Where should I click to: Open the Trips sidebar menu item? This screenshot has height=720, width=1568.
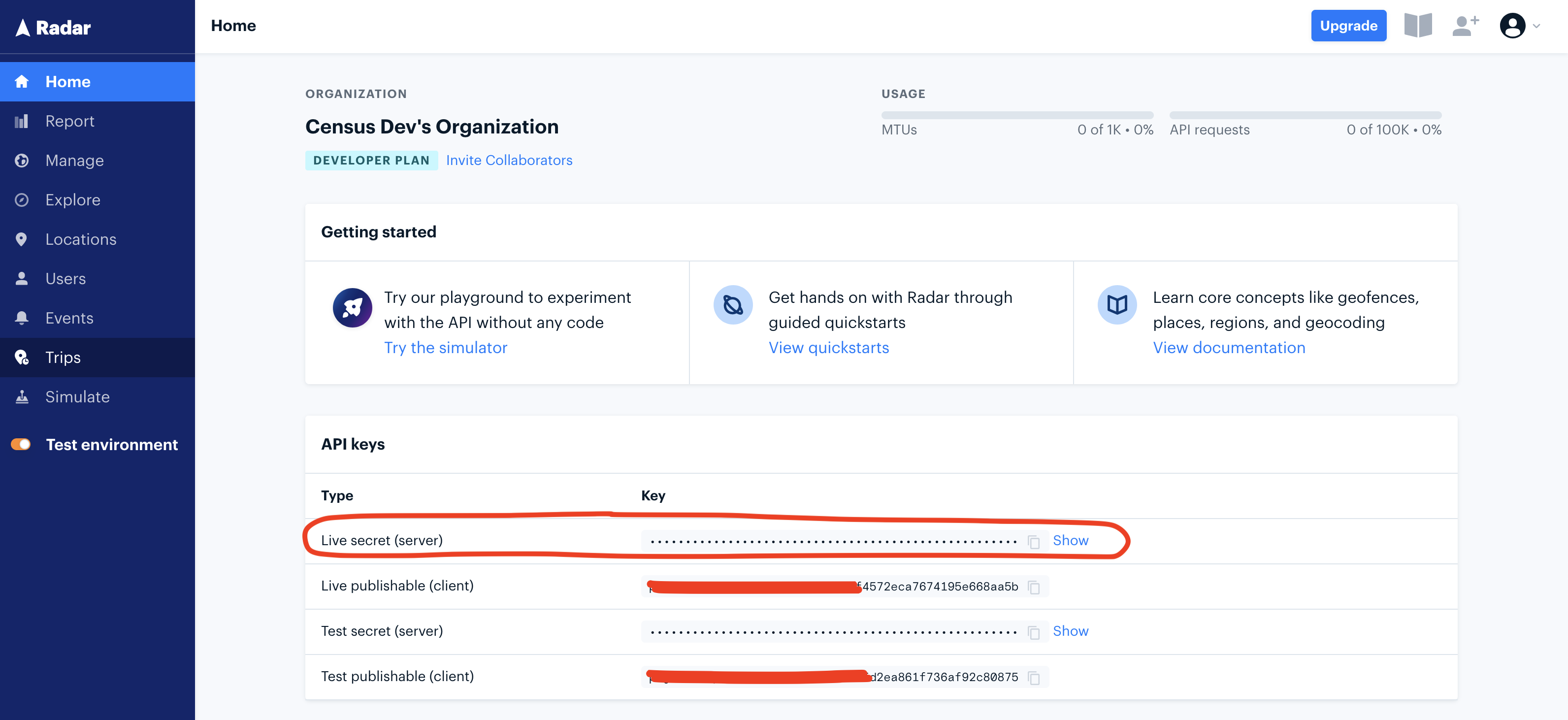coord(63,357)
